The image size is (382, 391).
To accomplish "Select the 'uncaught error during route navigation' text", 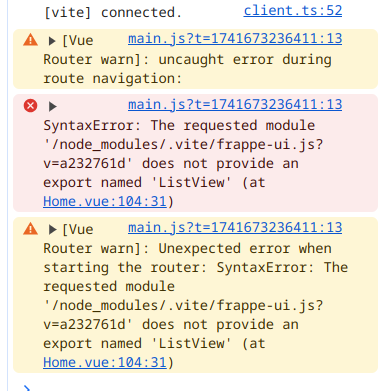I will pyautogui.click(x=187, y=69).
